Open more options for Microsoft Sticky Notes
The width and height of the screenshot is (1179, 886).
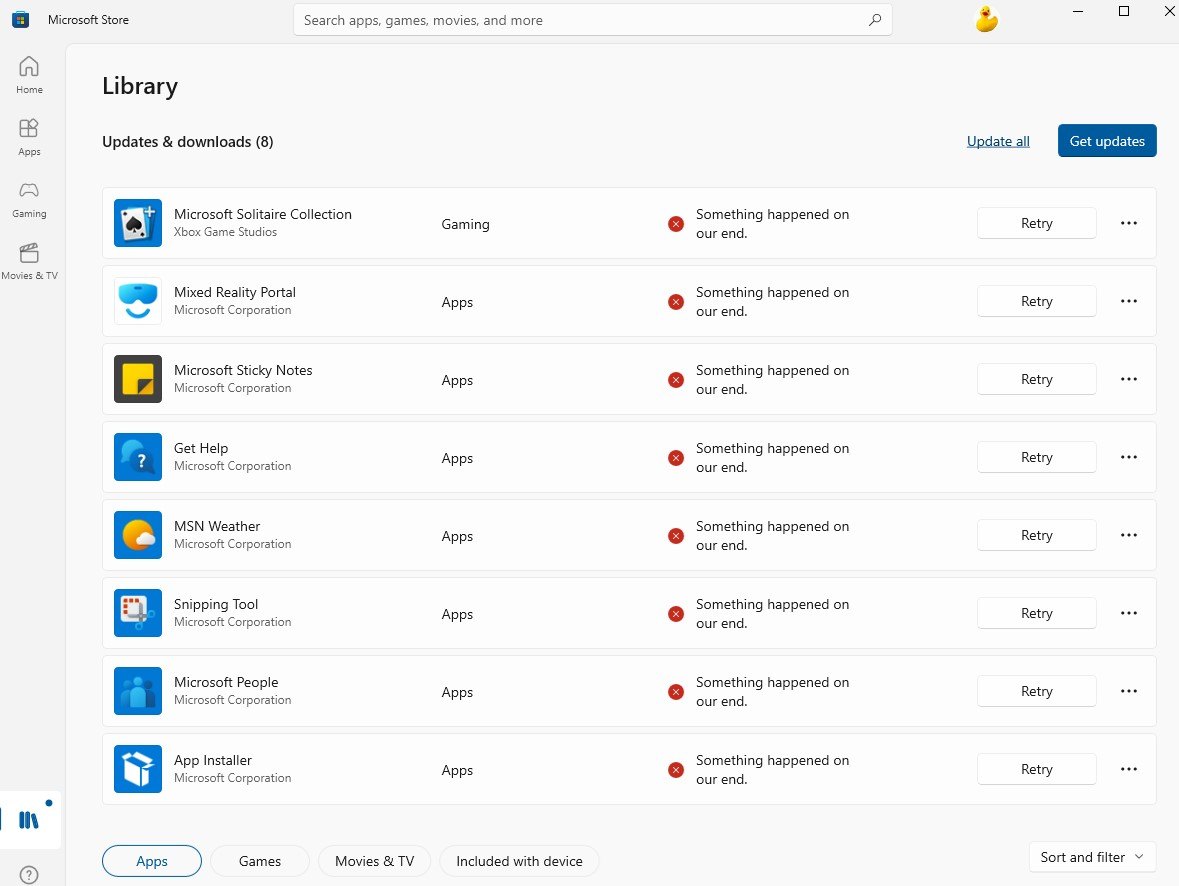pos(1129,379)
